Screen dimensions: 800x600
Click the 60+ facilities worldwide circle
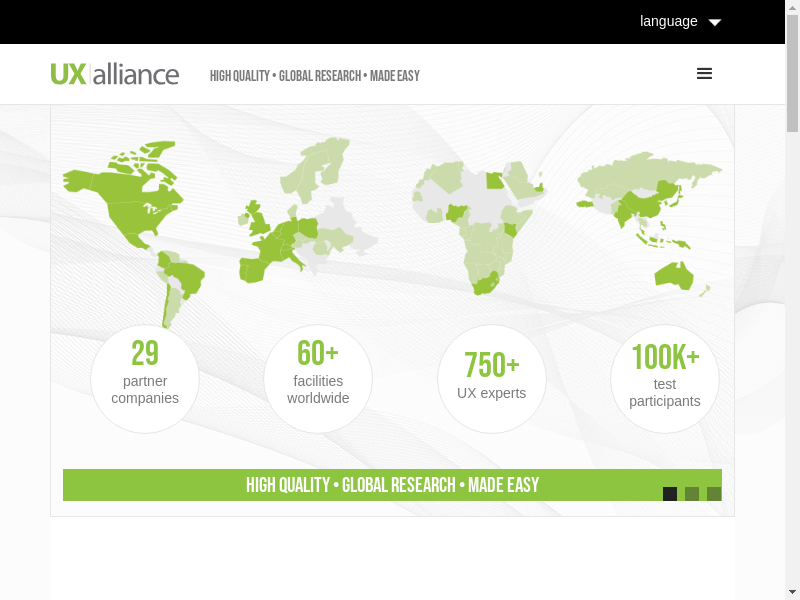(318, 379)
